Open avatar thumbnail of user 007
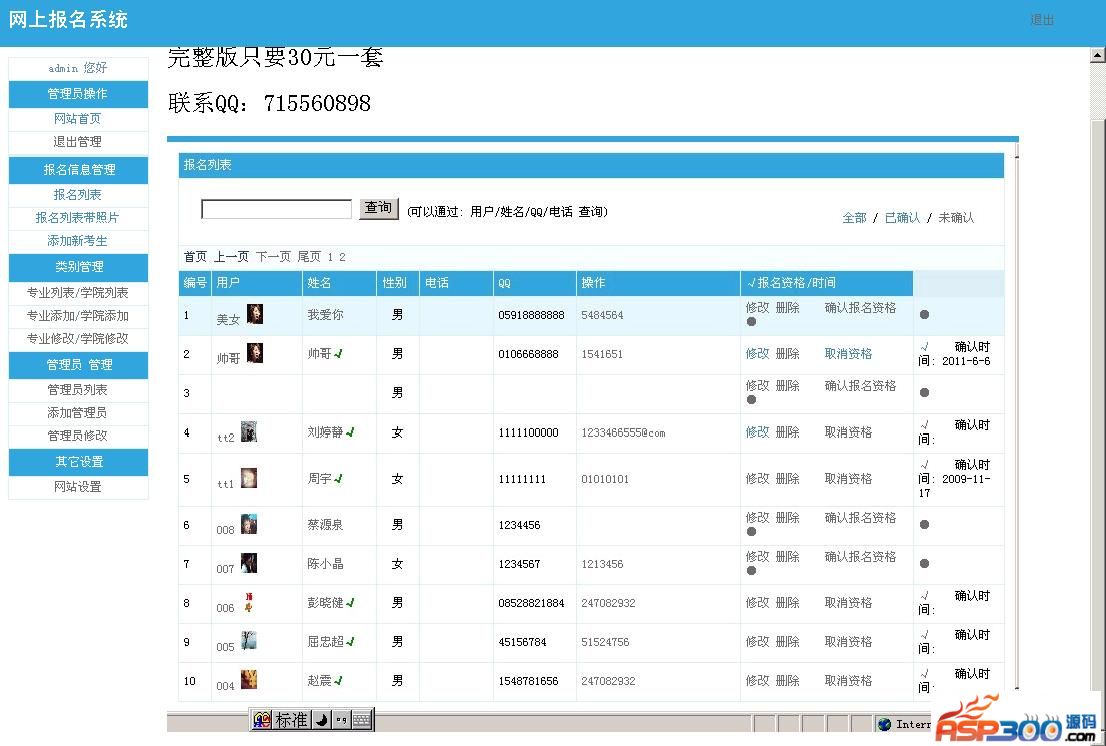The image size is (1106, 746). coord(249,563)
